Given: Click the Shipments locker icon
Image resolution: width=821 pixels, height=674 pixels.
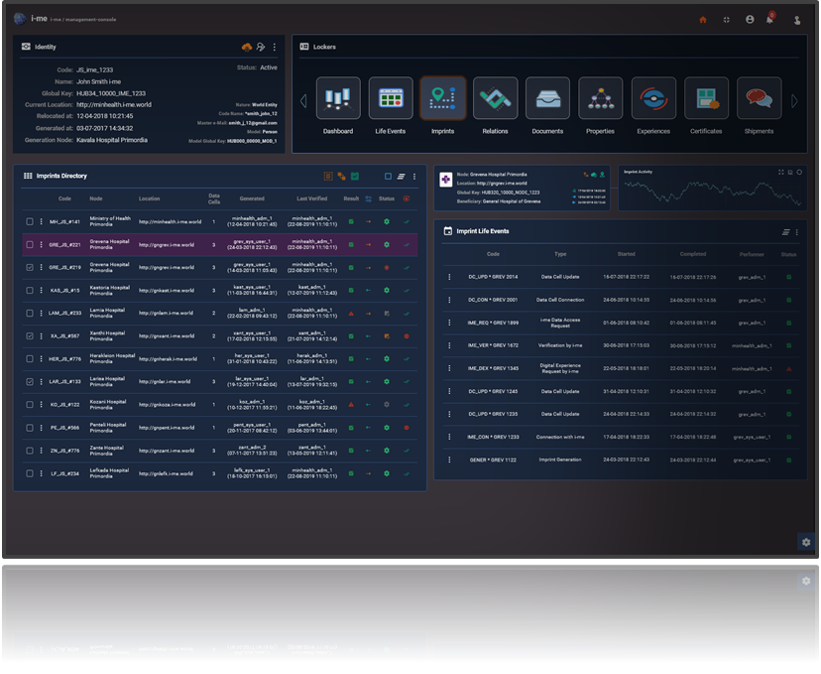Looking at the screenshot, I should click(x=759, y=98).
